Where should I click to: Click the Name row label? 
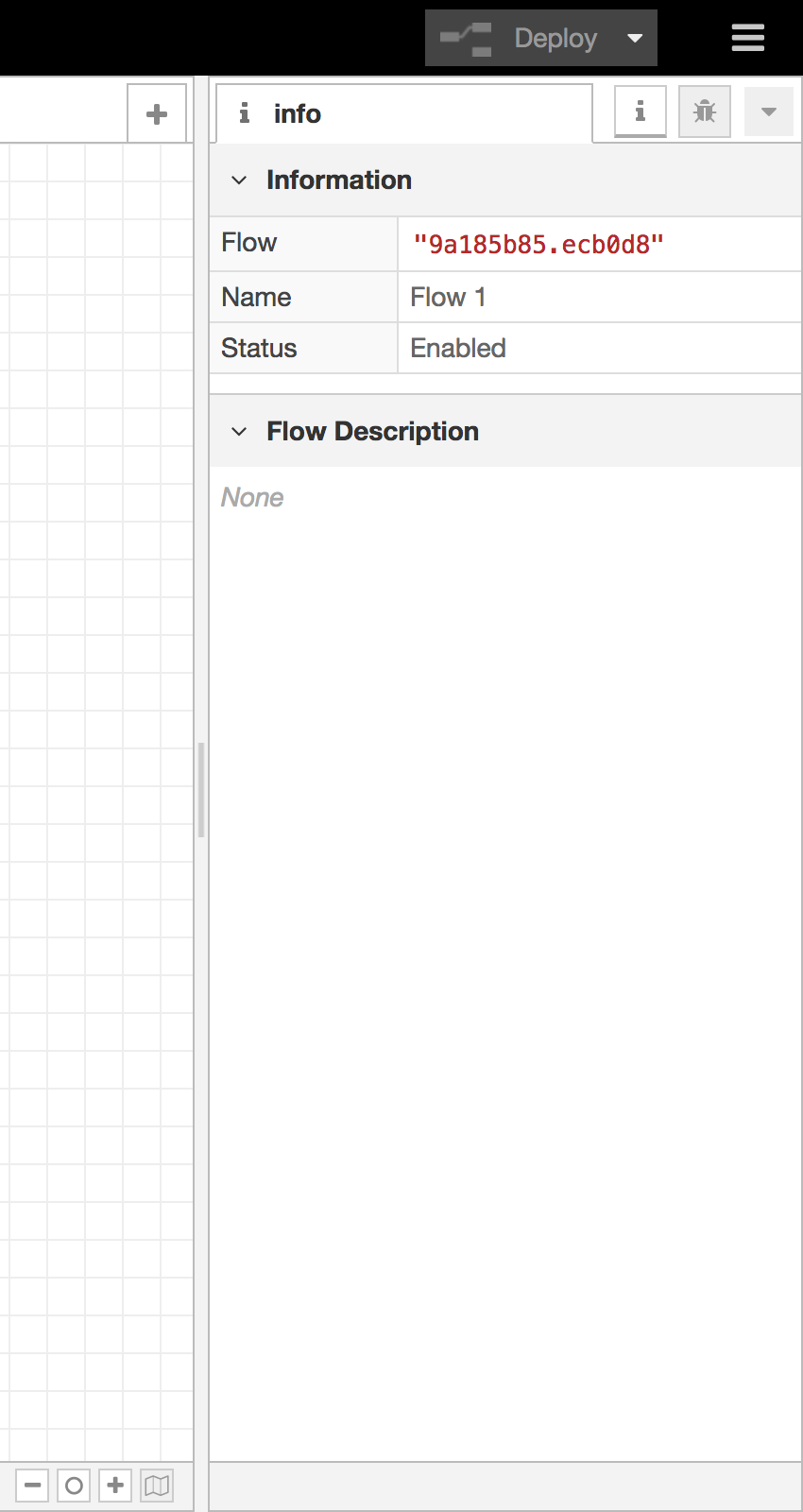tap(256, 297)
